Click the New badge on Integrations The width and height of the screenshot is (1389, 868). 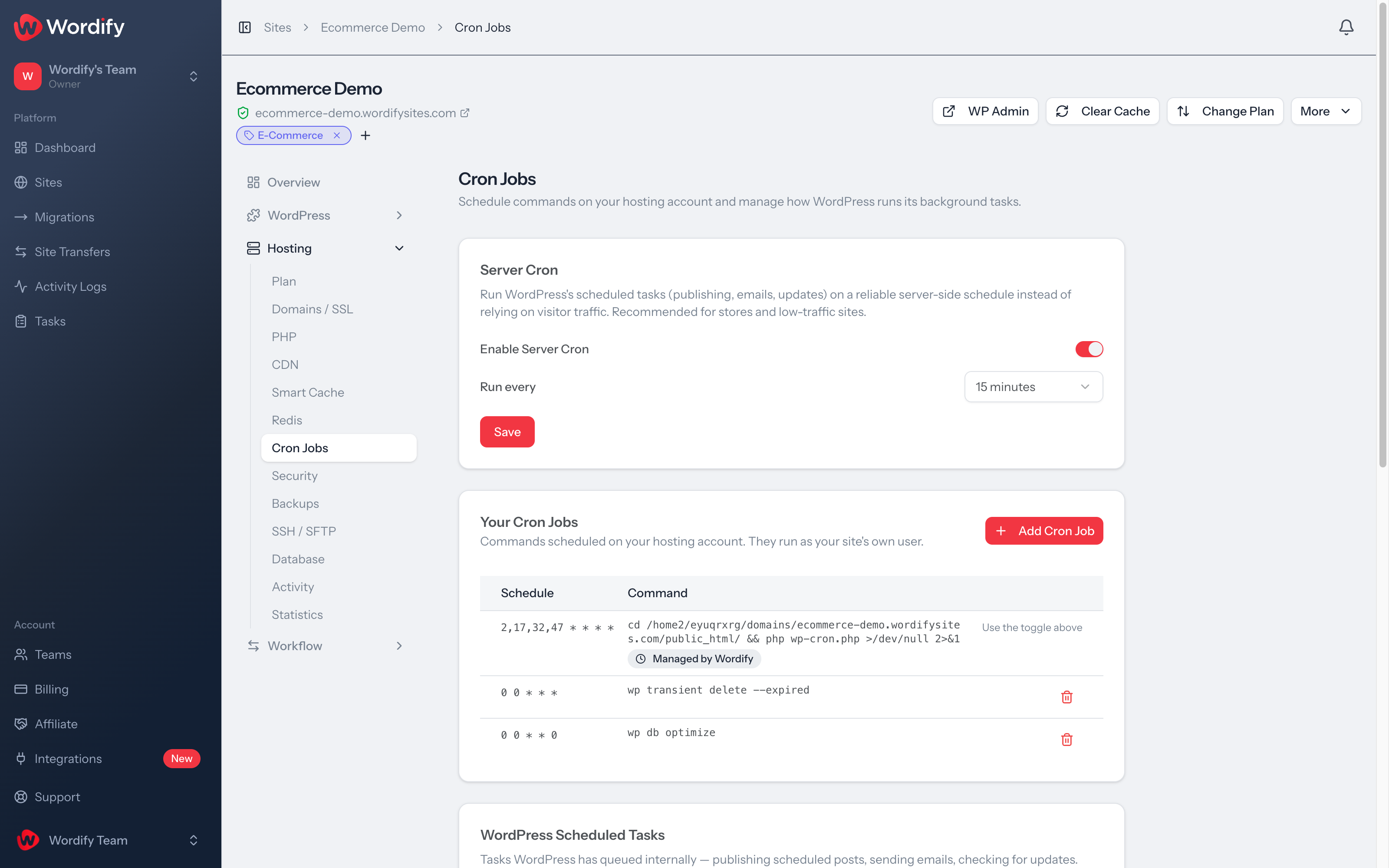[181, 759]
